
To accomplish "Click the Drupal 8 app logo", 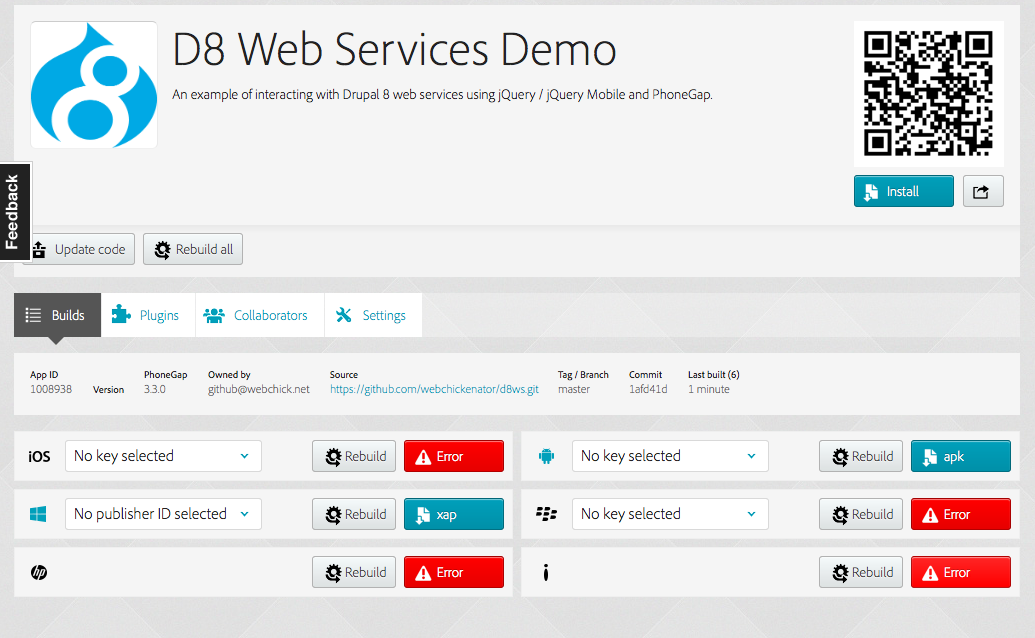I will click(x=94, y=84).
